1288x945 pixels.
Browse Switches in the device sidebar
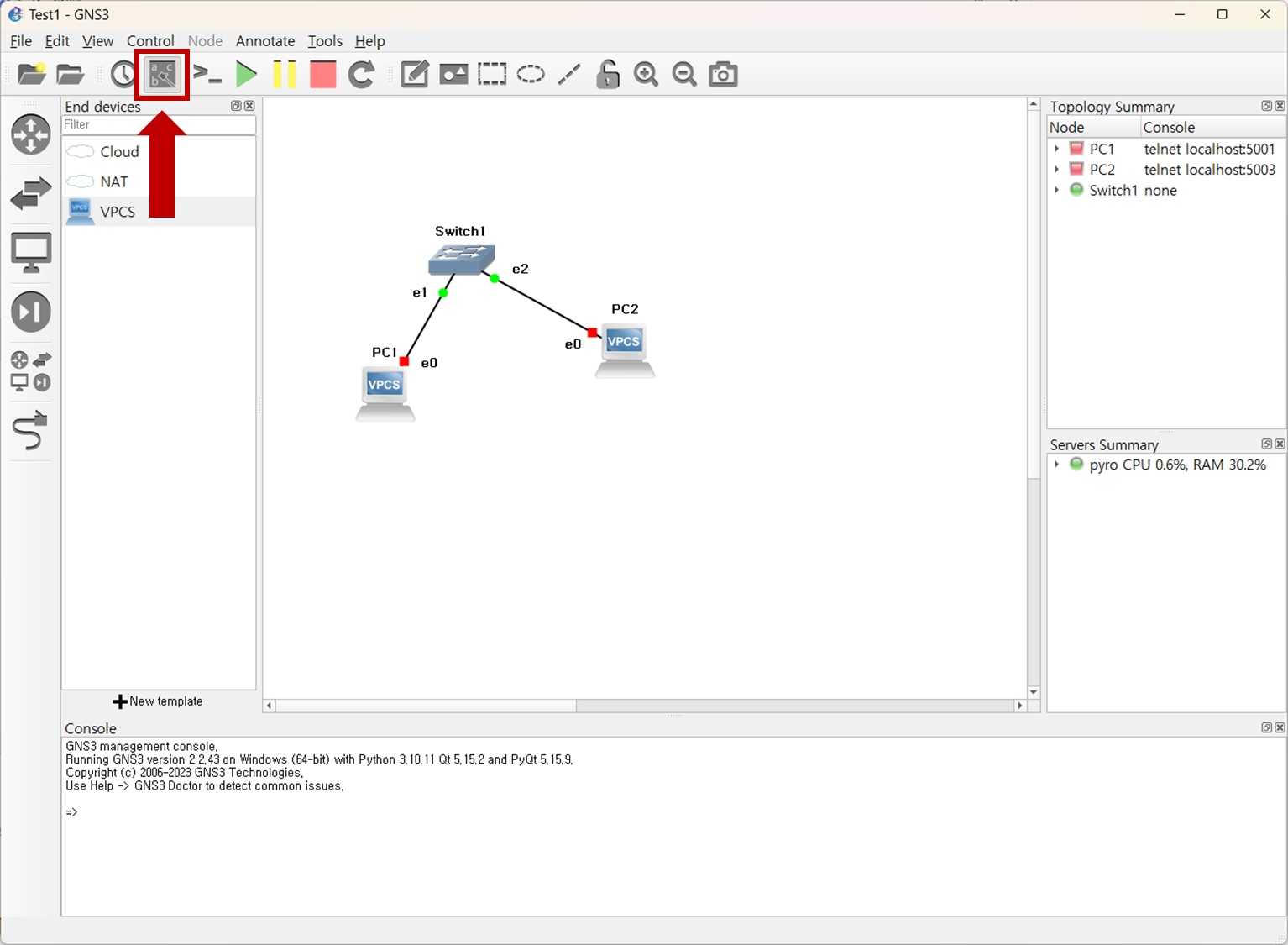[x=31, y=193]
